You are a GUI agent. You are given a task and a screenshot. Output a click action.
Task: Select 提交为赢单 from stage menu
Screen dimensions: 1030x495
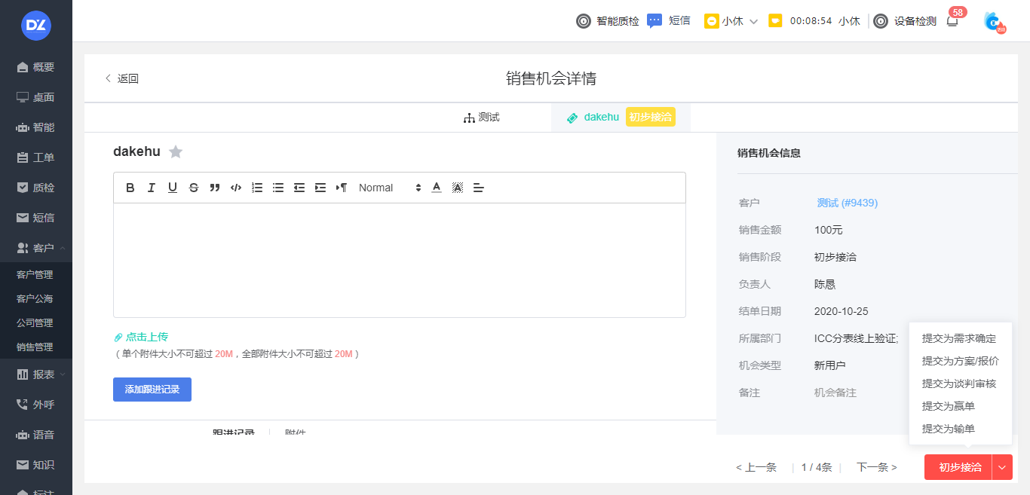(x=948, y=406)
